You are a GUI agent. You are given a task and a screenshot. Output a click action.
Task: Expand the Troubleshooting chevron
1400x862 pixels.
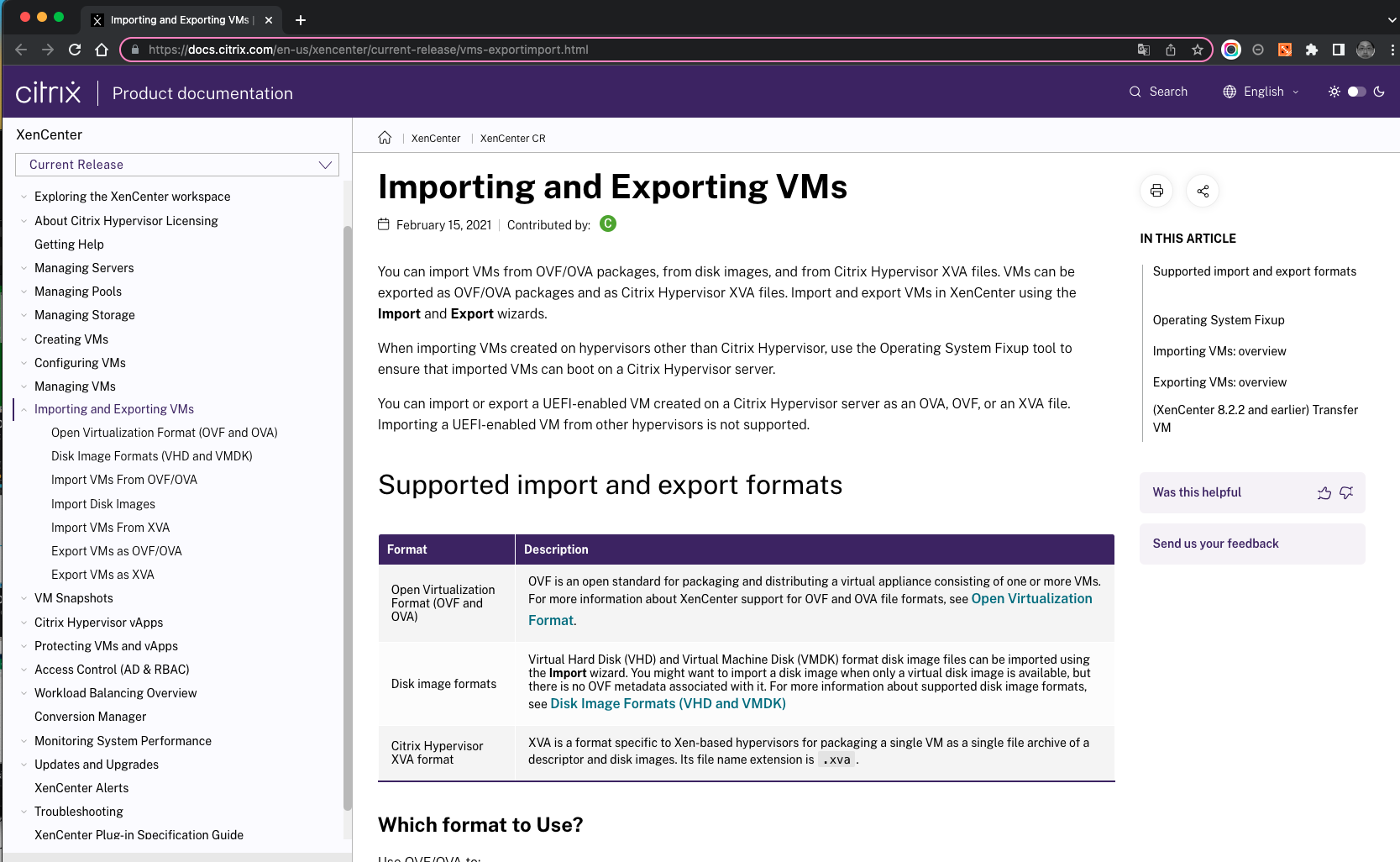[x=24, y=812]
